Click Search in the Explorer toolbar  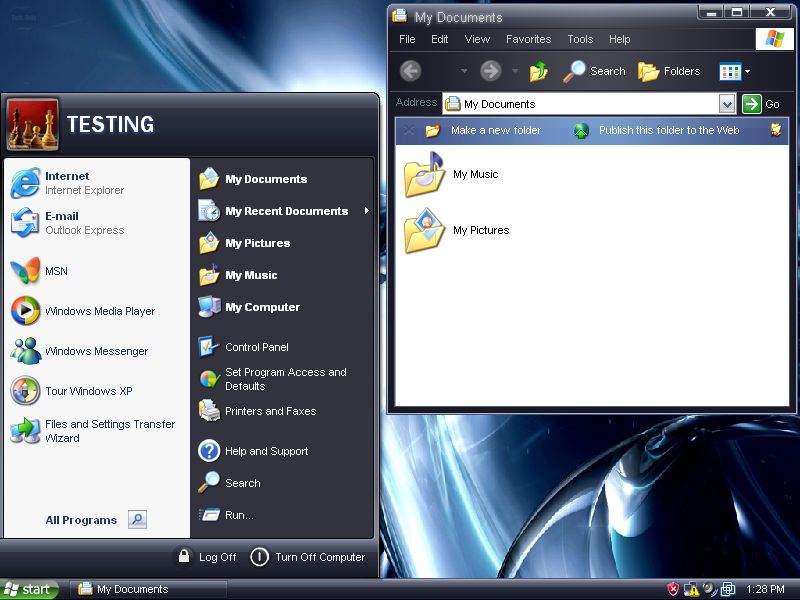click(x=594, y=71)
